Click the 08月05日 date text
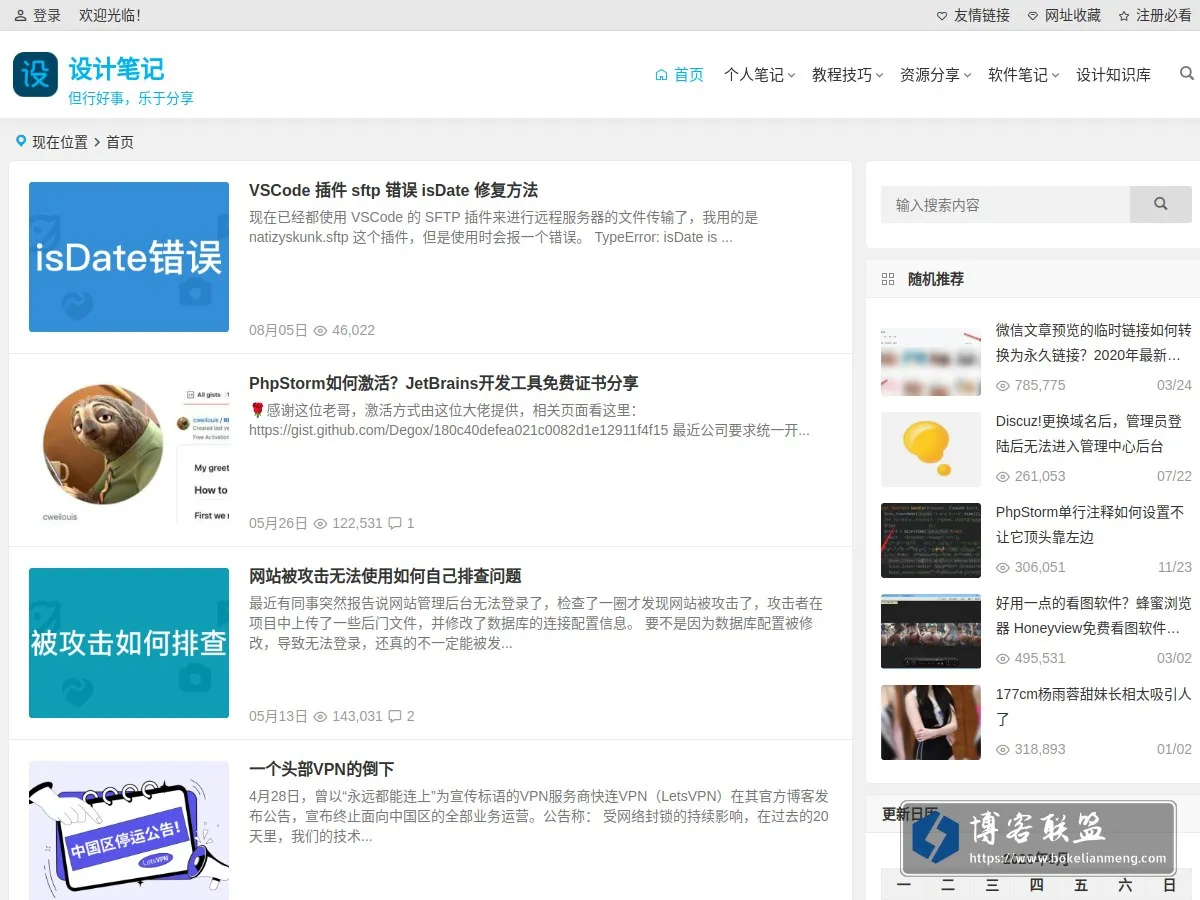1200x900 pixels. [x=278, y=330]
